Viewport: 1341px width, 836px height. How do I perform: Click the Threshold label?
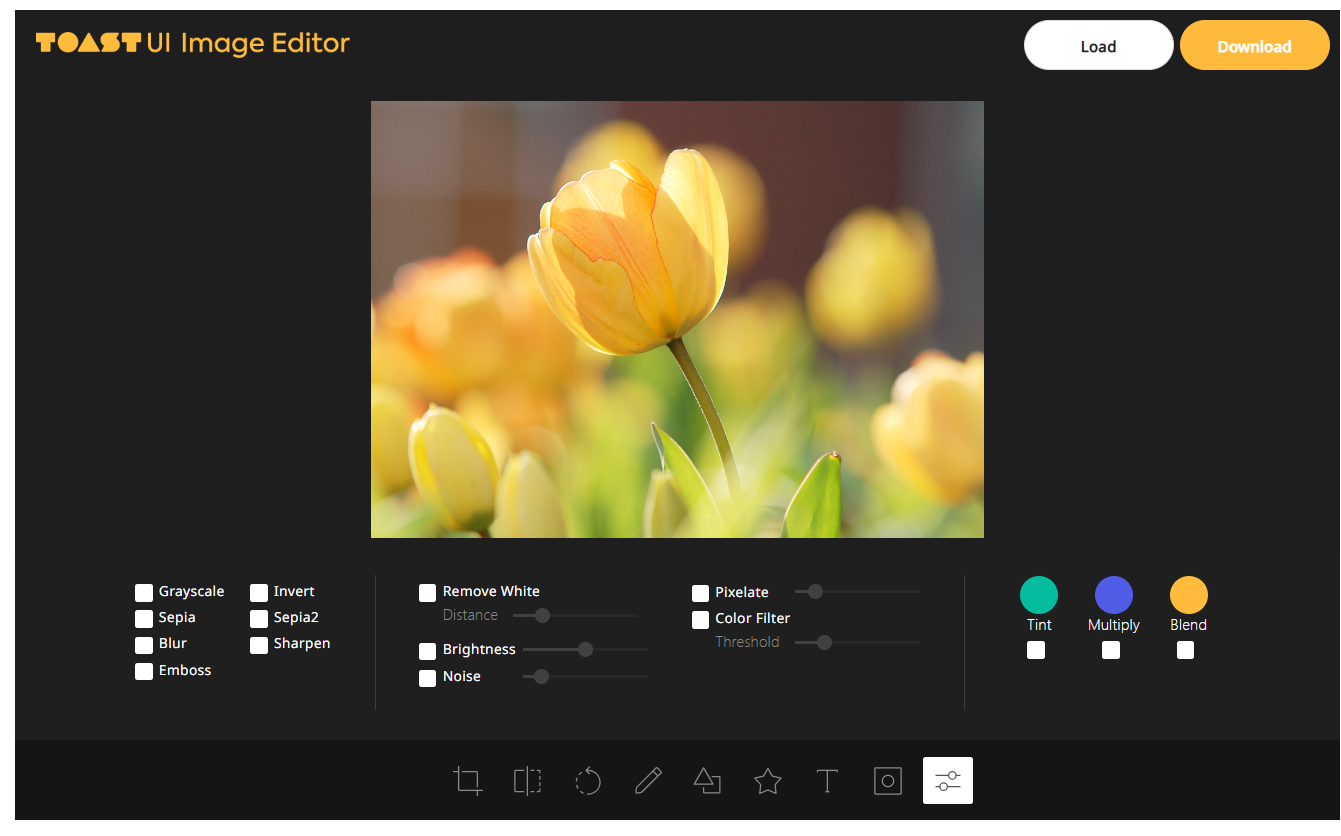click(747, 642)
